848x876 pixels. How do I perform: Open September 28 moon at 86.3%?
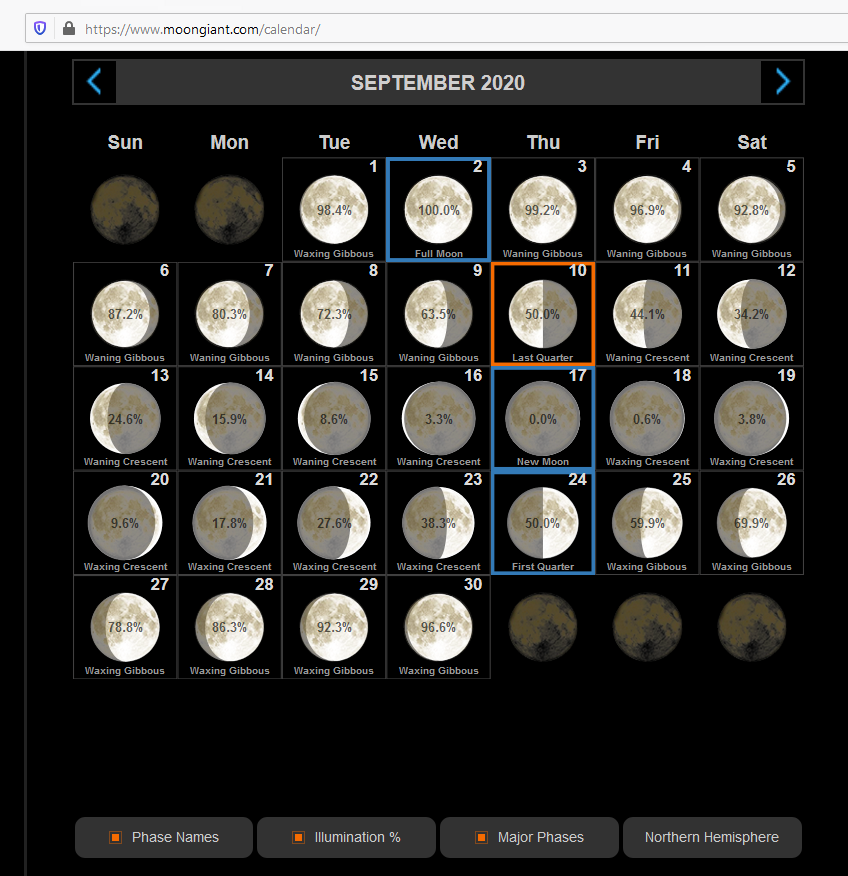pyautogui.click(x=230, y=627)
